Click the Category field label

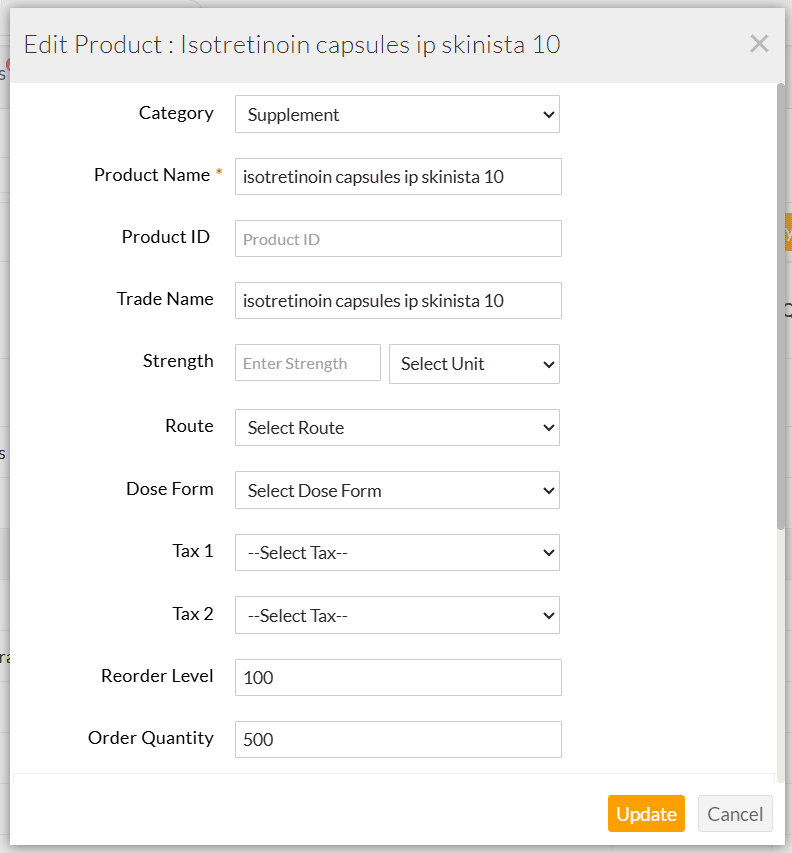(x=176, y=113)
